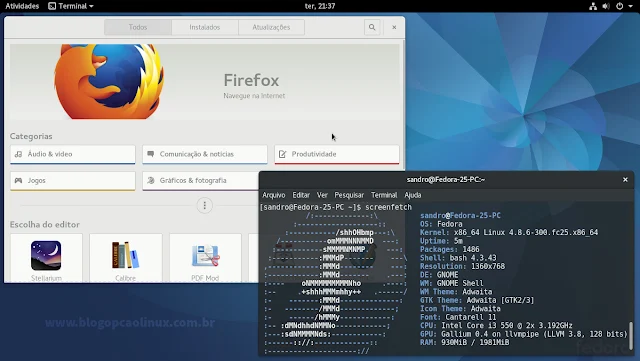Open the Gráficos & fotografia category

coord(201,180)
